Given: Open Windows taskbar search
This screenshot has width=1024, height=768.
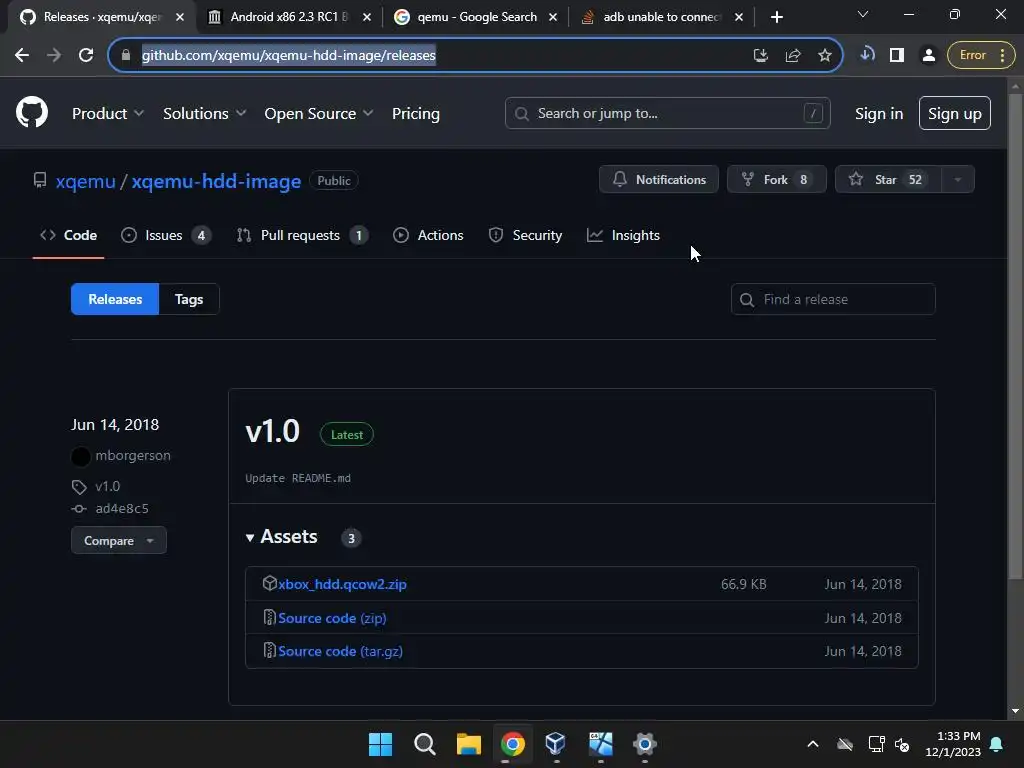Looking at the screenshot, I should pyautogui.click(x=424, y=744).
